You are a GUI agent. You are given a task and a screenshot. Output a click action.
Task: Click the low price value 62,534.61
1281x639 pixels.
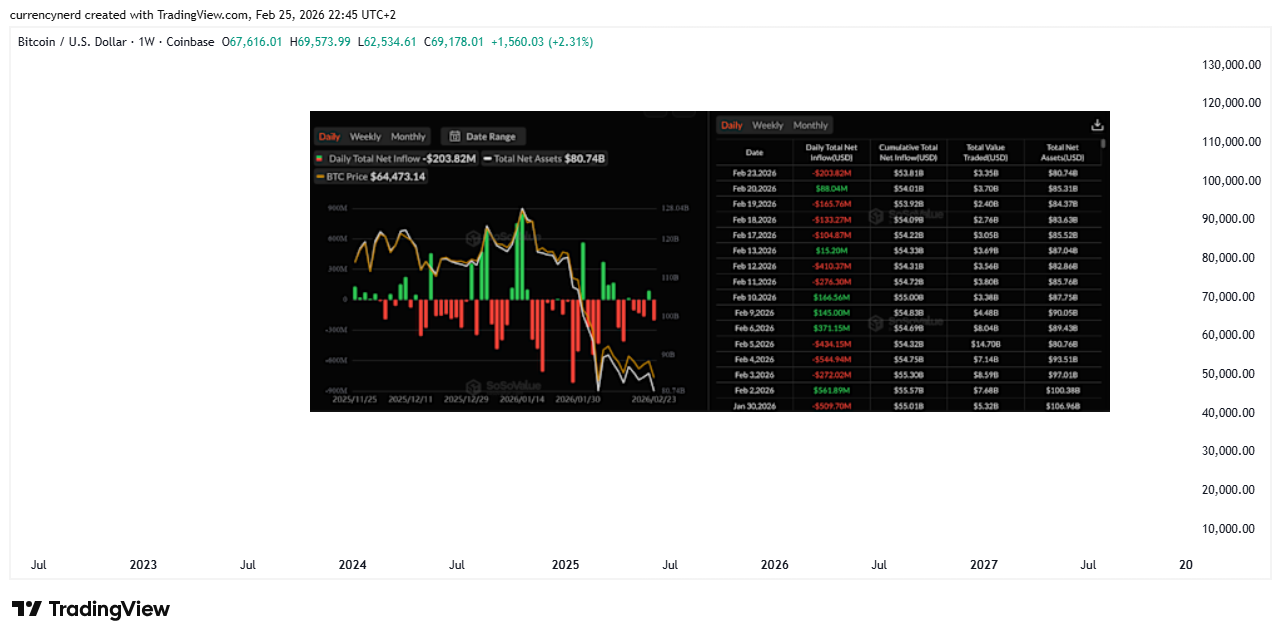[390, 42]
